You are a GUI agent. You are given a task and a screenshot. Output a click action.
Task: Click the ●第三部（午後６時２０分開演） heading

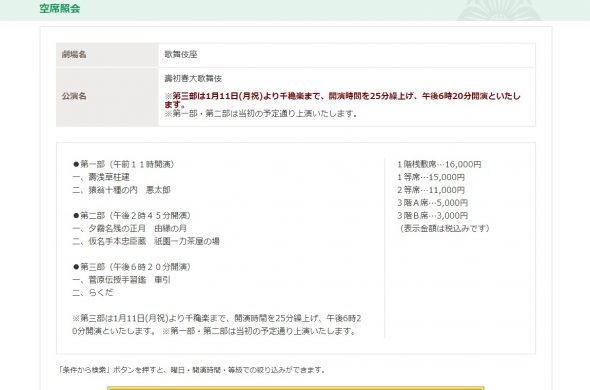pos(132,267)
